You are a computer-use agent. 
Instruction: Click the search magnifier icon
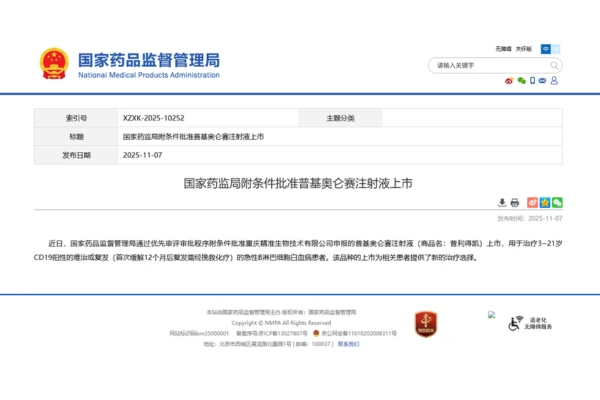point(555,65)
